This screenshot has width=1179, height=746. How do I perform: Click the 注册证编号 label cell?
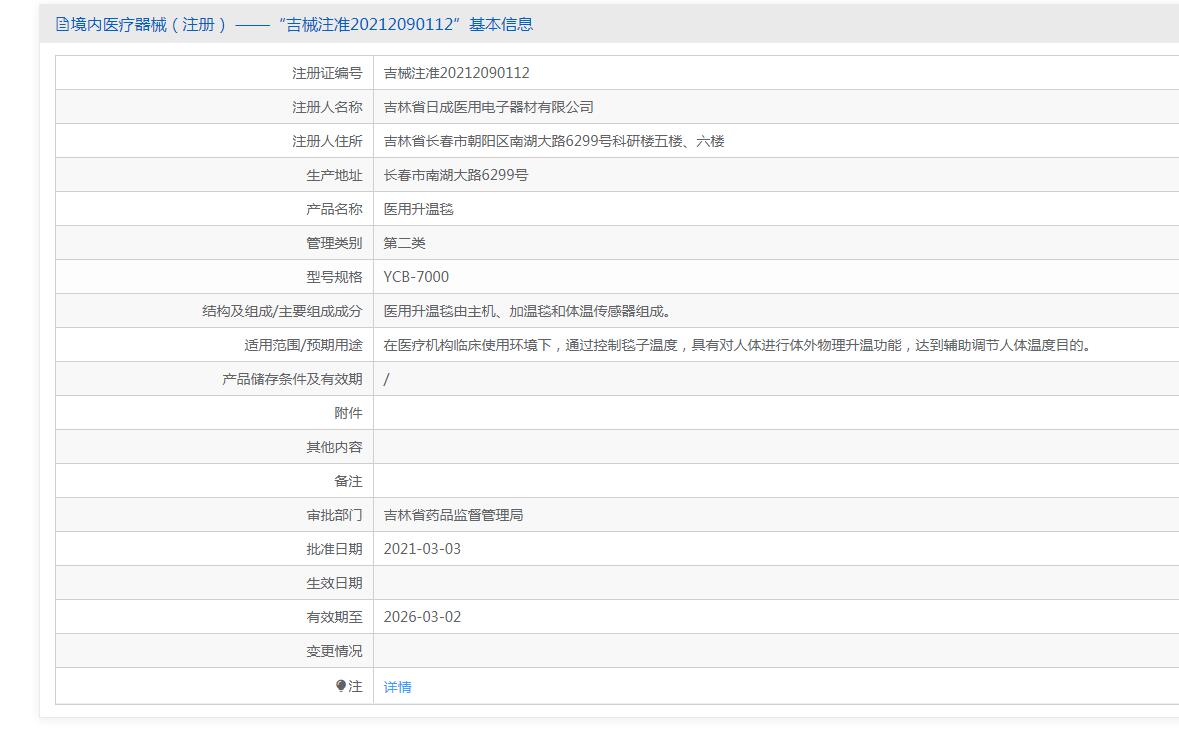coord(327,73)
